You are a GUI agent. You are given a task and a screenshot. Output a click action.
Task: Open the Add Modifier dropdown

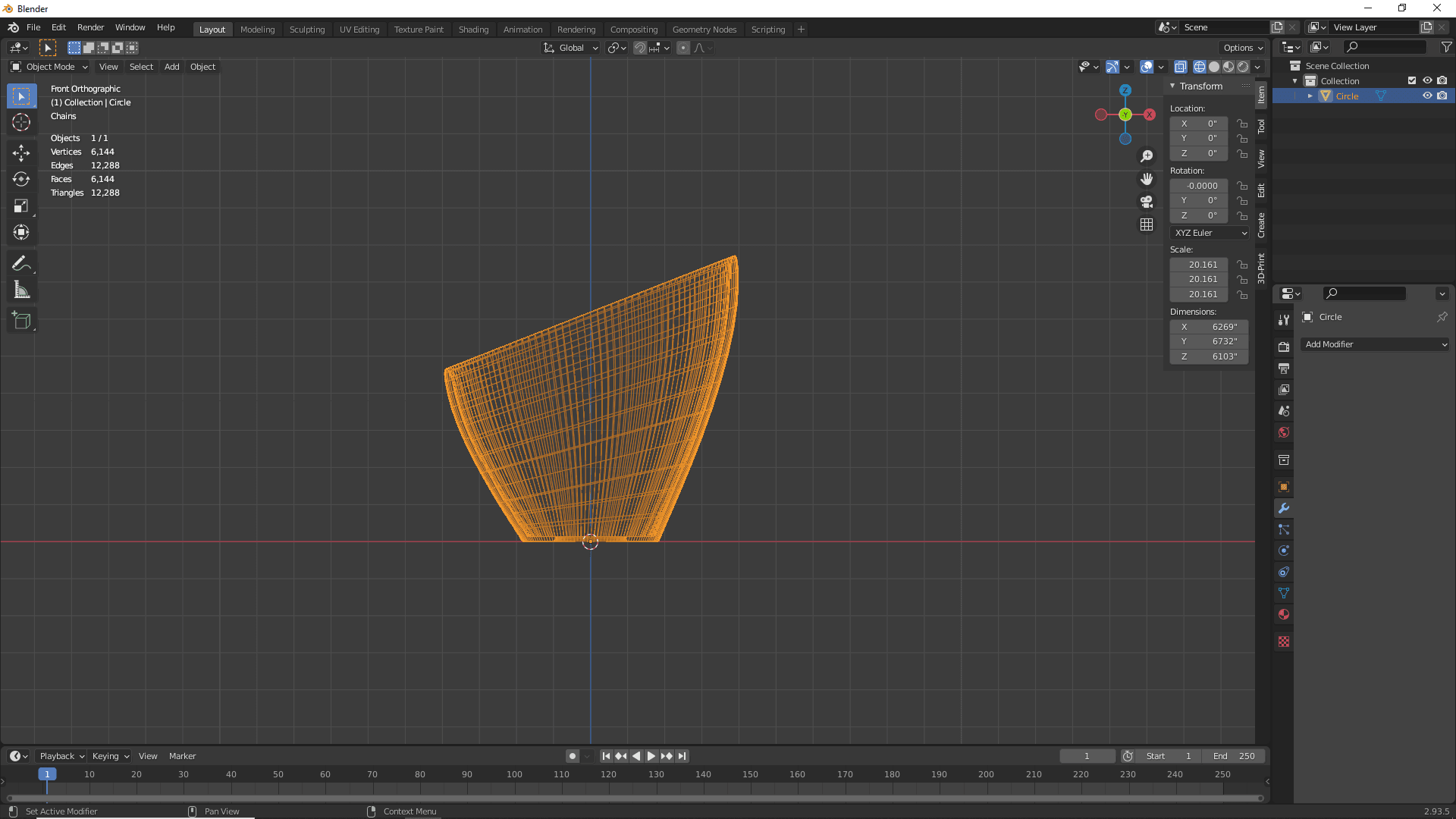(x=1375, y=344)
